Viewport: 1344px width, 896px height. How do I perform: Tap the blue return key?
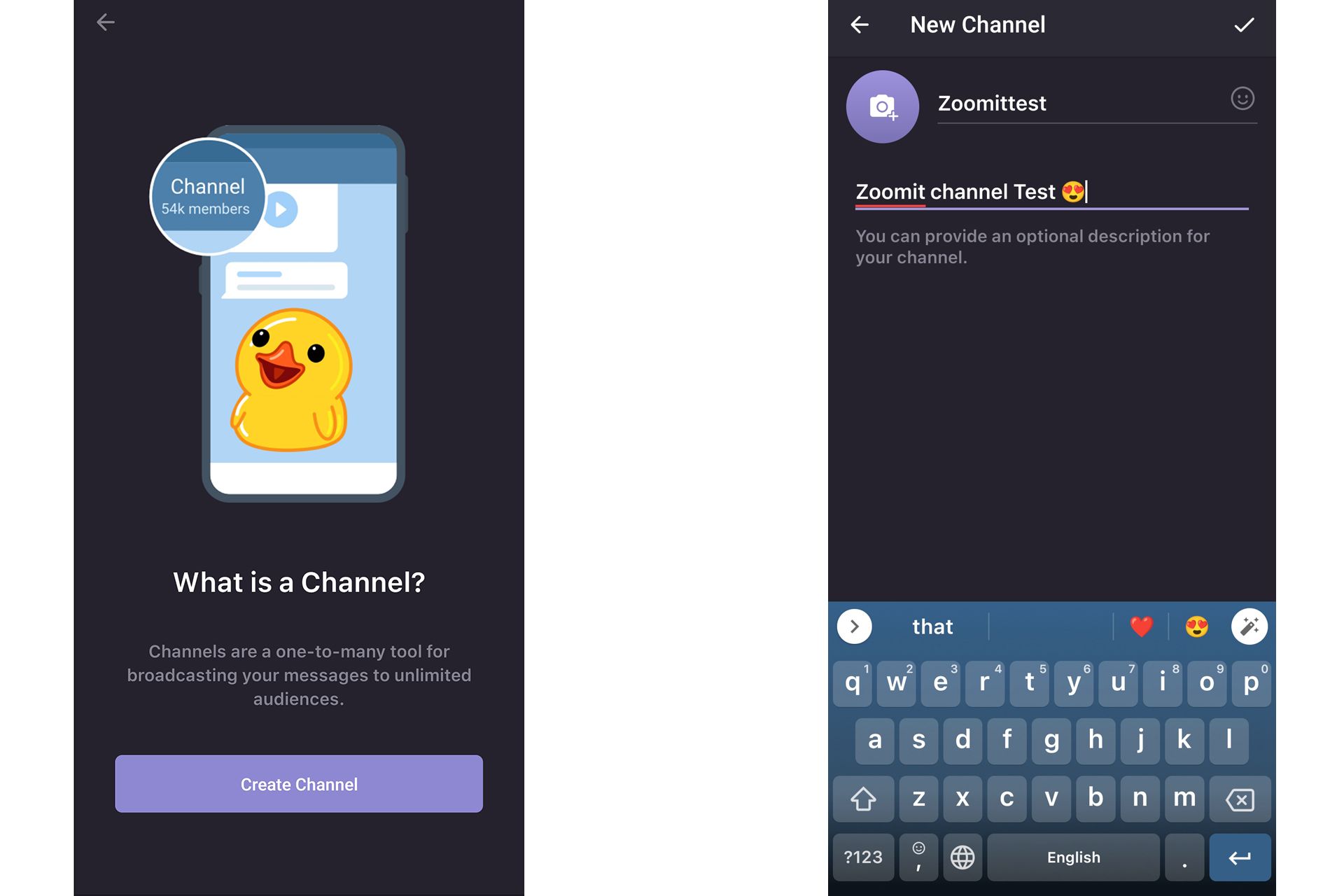tap(1240, 857)
